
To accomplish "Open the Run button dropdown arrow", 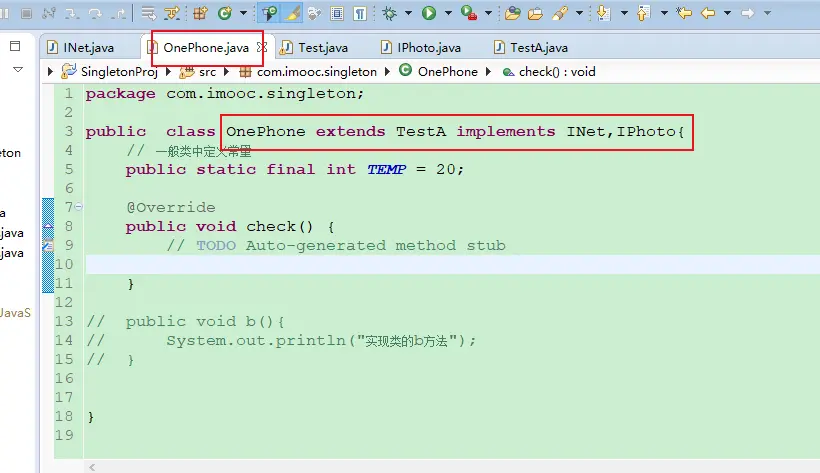I will click(447, 13).
